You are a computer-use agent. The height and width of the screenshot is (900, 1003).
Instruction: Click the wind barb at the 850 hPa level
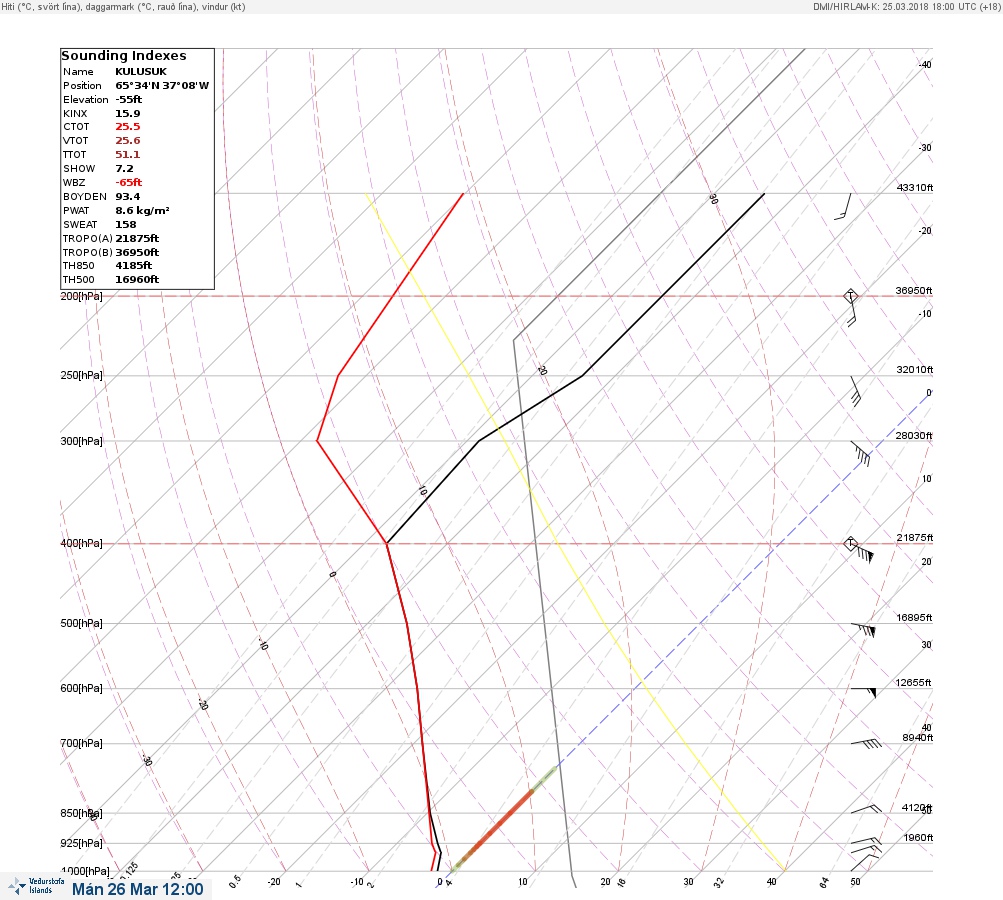click(866, 809)
